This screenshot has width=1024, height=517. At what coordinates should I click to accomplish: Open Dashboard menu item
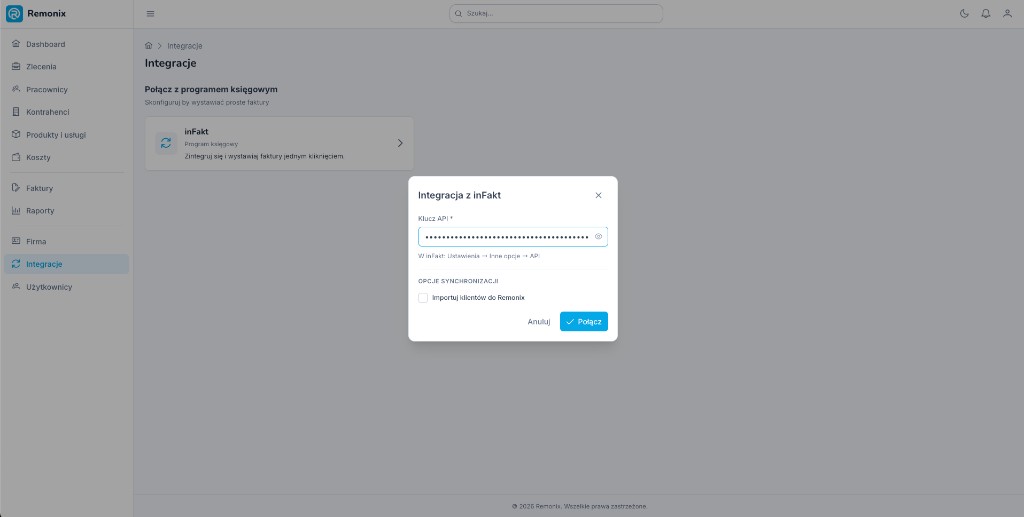click(x=67, y=44)
